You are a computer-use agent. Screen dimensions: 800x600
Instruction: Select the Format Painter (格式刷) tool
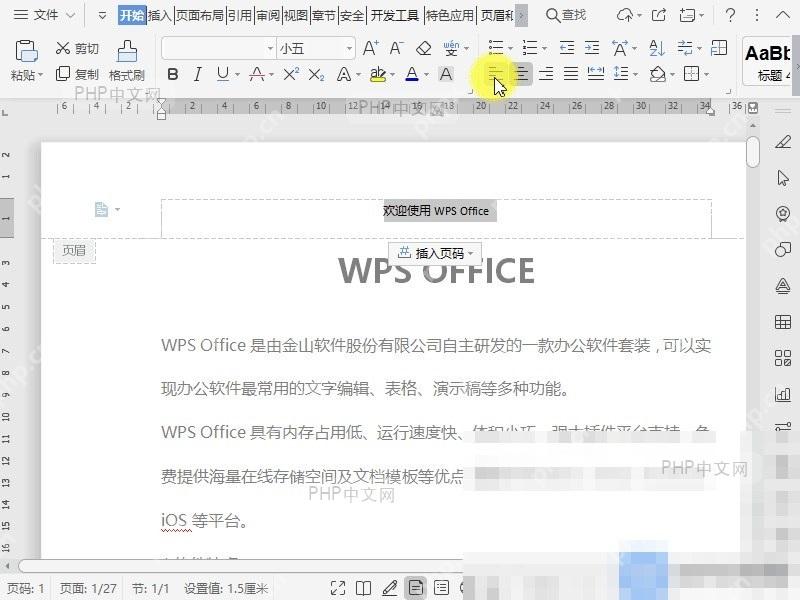(x=127, y=61)
